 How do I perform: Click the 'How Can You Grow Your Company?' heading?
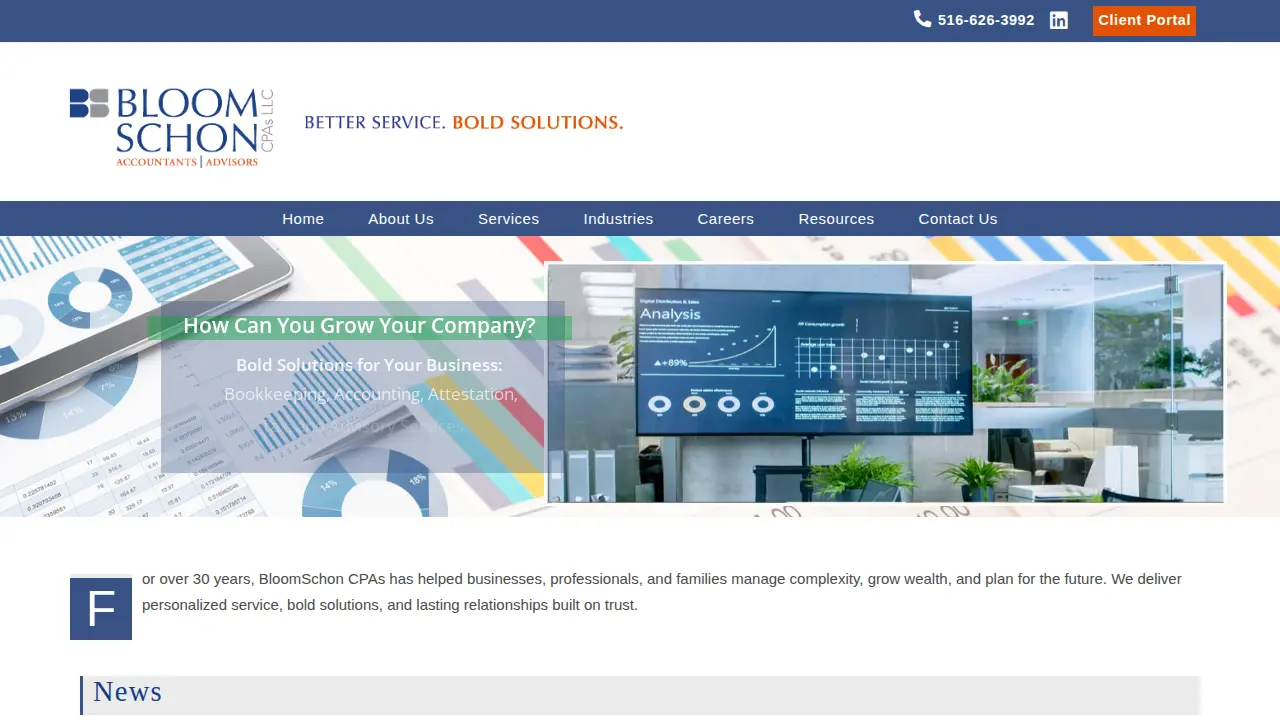click(359, 326)
